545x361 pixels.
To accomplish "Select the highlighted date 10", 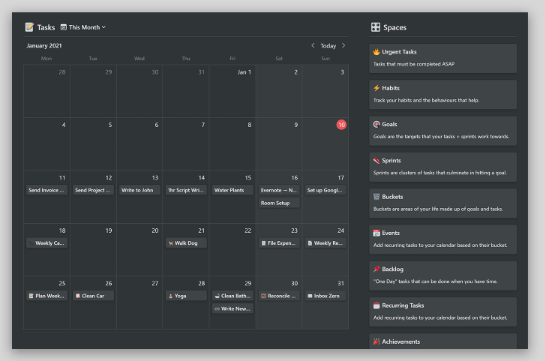I will click(x=341, y=125).
